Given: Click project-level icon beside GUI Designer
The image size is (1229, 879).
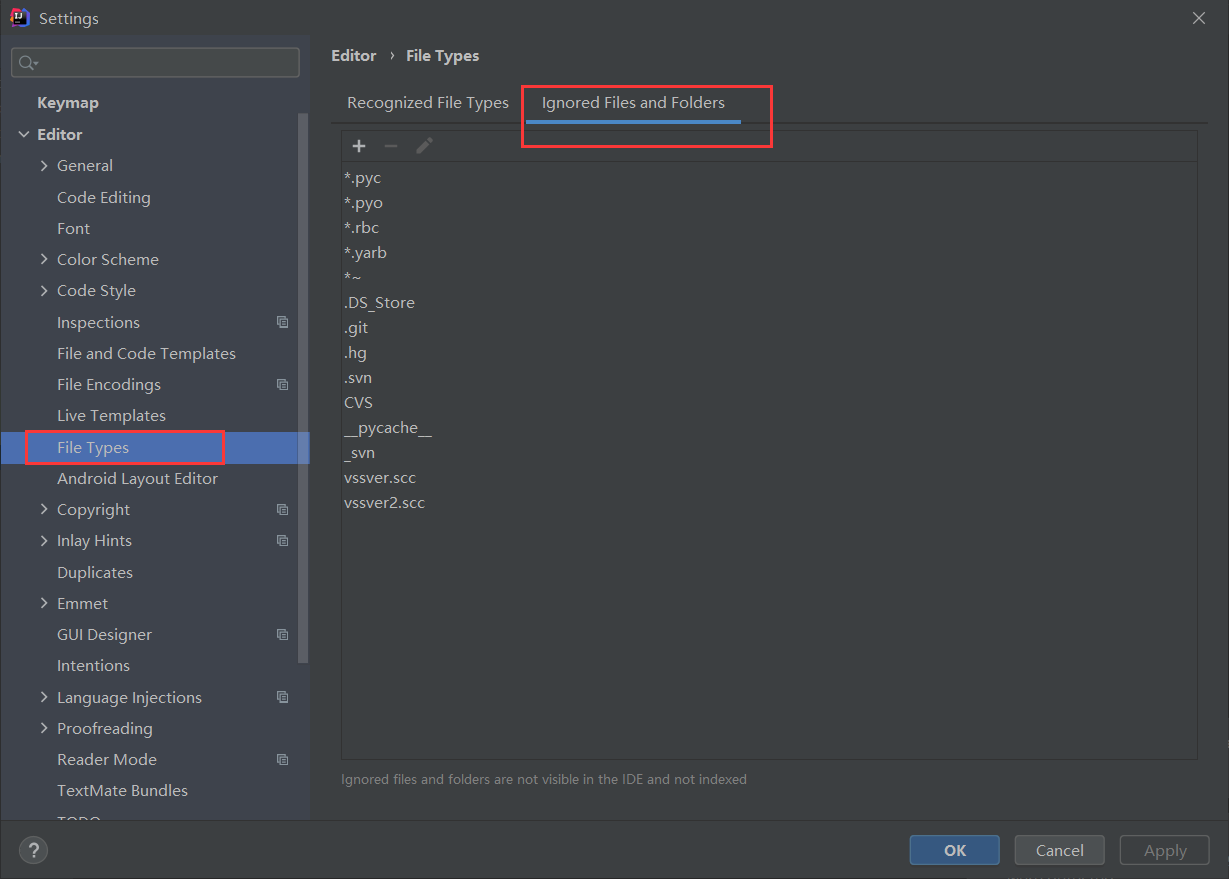Looking at the screenshot, I should 283,635.
